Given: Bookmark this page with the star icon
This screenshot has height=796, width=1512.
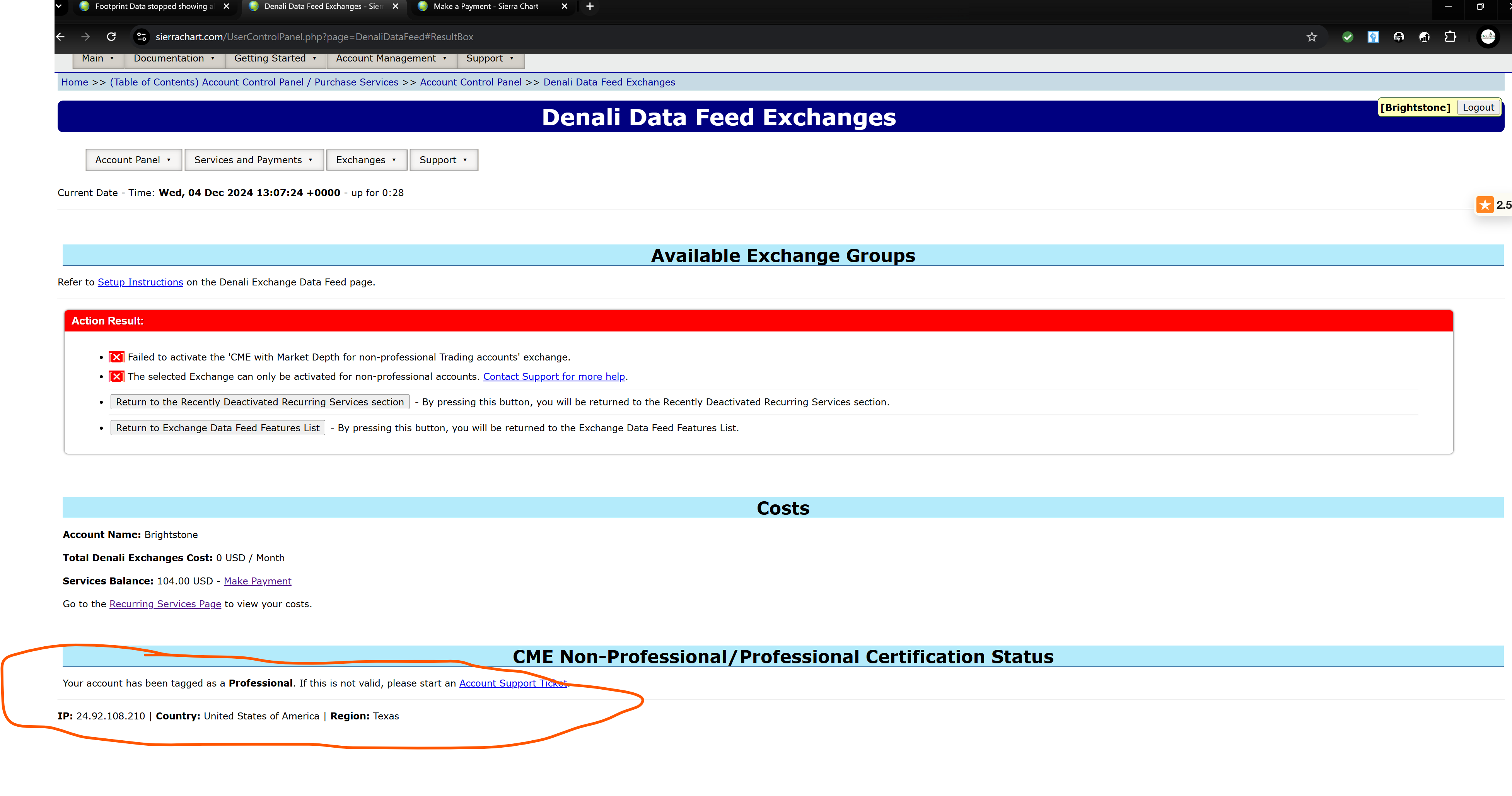Looking at the screenshot, I should coord(1311,37).
